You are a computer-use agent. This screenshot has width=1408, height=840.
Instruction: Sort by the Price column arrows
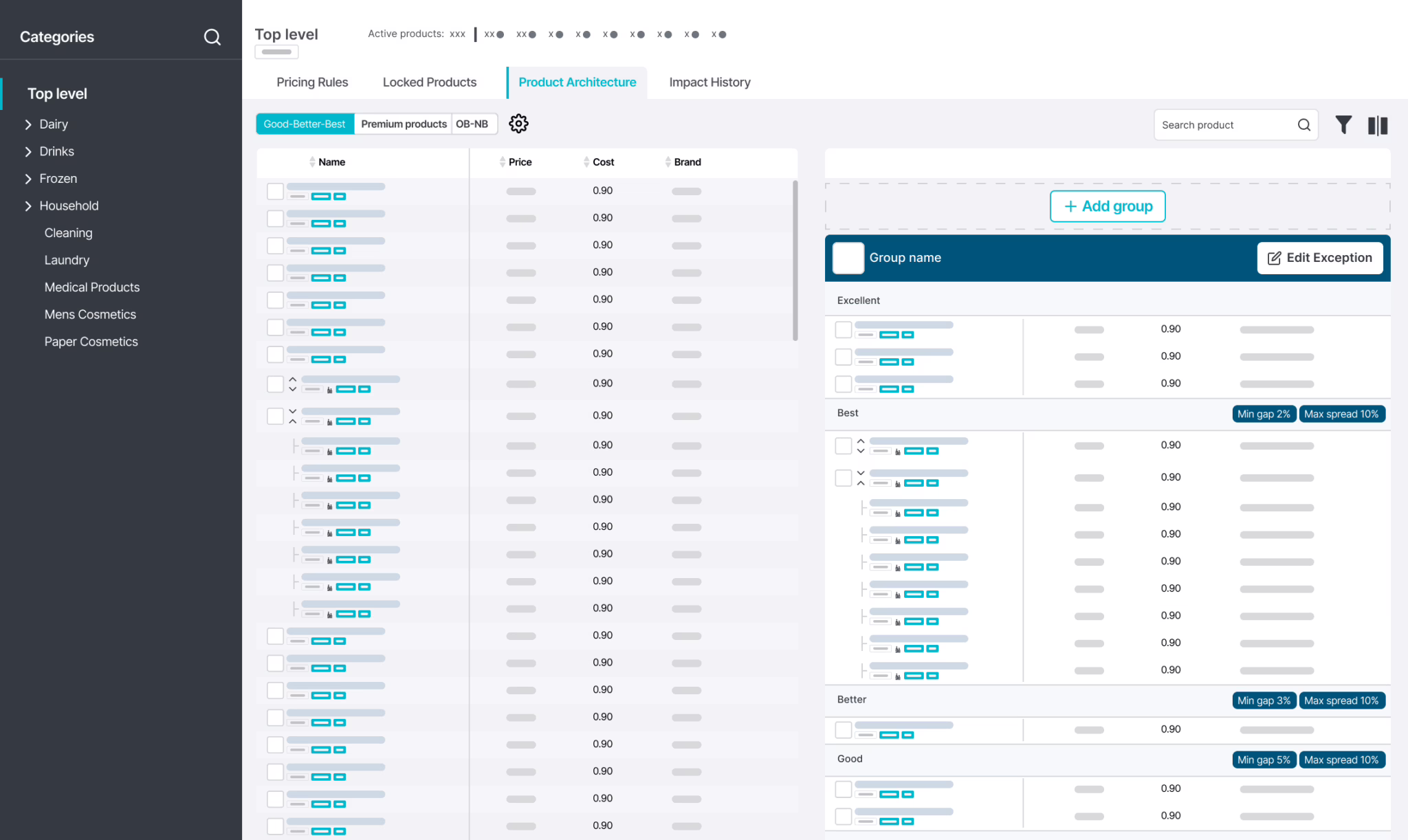click(503, 162)
